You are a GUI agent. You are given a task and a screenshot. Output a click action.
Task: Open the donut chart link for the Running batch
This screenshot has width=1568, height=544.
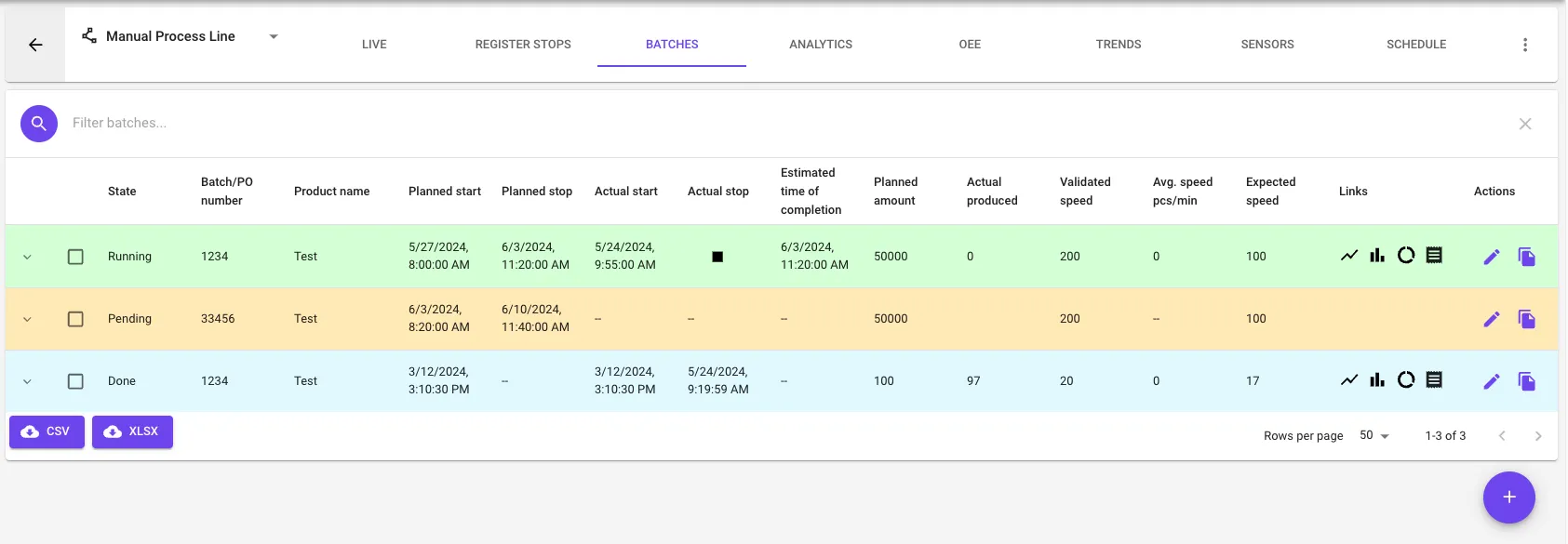point(1406,255)
